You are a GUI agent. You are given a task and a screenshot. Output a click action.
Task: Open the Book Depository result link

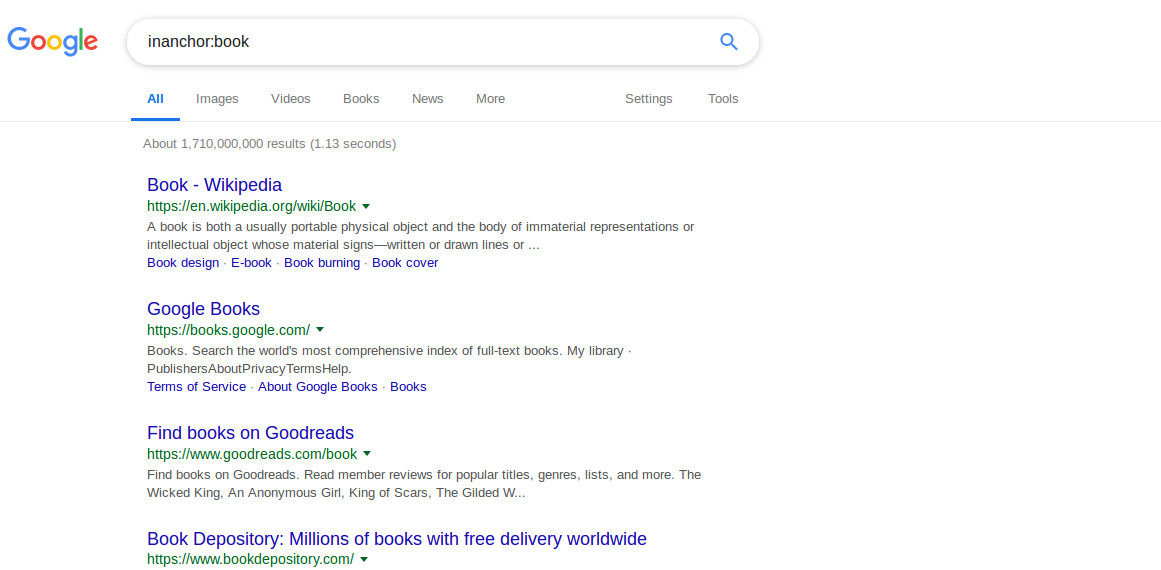tap(397, 538)
